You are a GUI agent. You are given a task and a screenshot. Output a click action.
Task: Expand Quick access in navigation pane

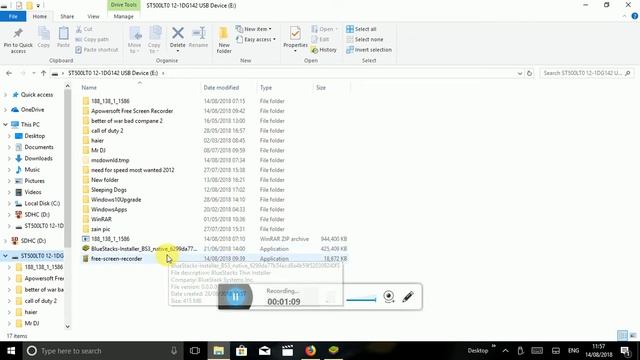[6, 95]
